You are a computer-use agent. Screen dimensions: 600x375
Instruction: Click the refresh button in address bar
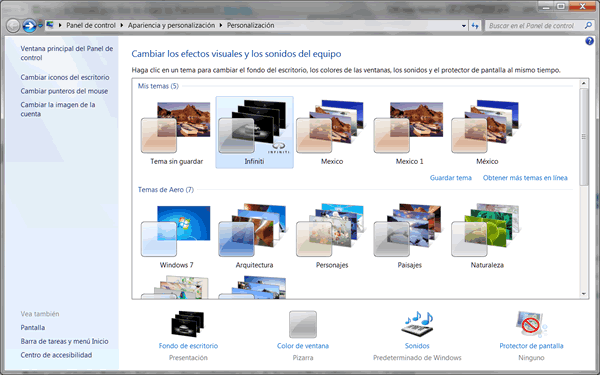[x=475, y=26]
